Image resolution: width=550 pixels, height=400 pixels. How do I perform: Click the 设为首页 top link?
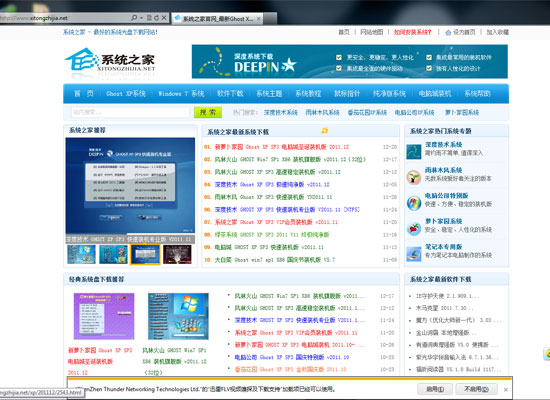click(x=464, y=32)
